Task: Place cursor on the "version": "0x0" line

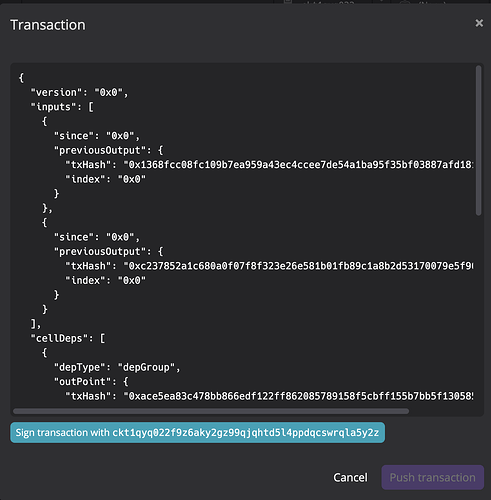Action: coord(79,92)
